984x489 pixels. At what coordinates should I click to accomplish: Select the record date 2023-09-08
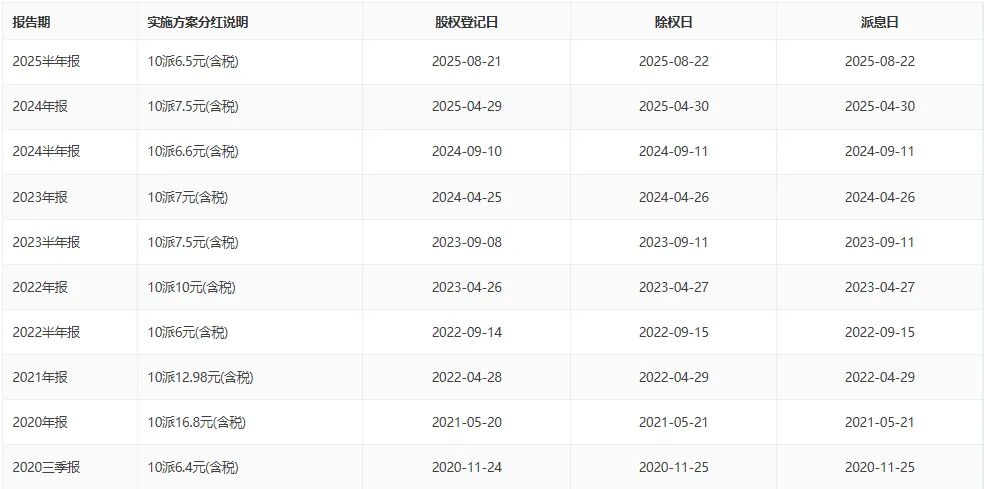(466, 242)
